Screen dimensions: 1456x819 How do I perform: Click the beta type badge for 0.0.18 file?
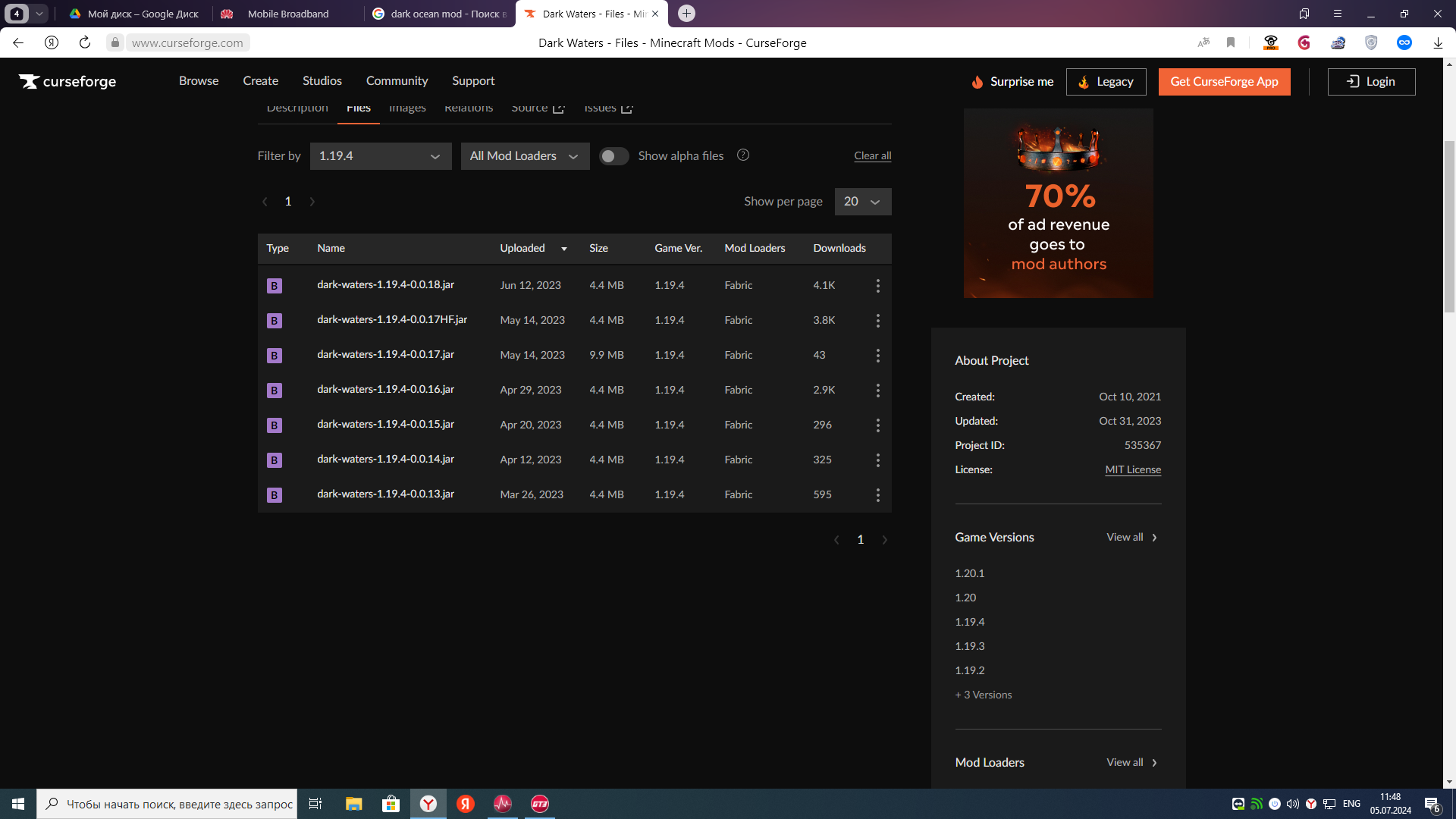[x=275, y=286]
